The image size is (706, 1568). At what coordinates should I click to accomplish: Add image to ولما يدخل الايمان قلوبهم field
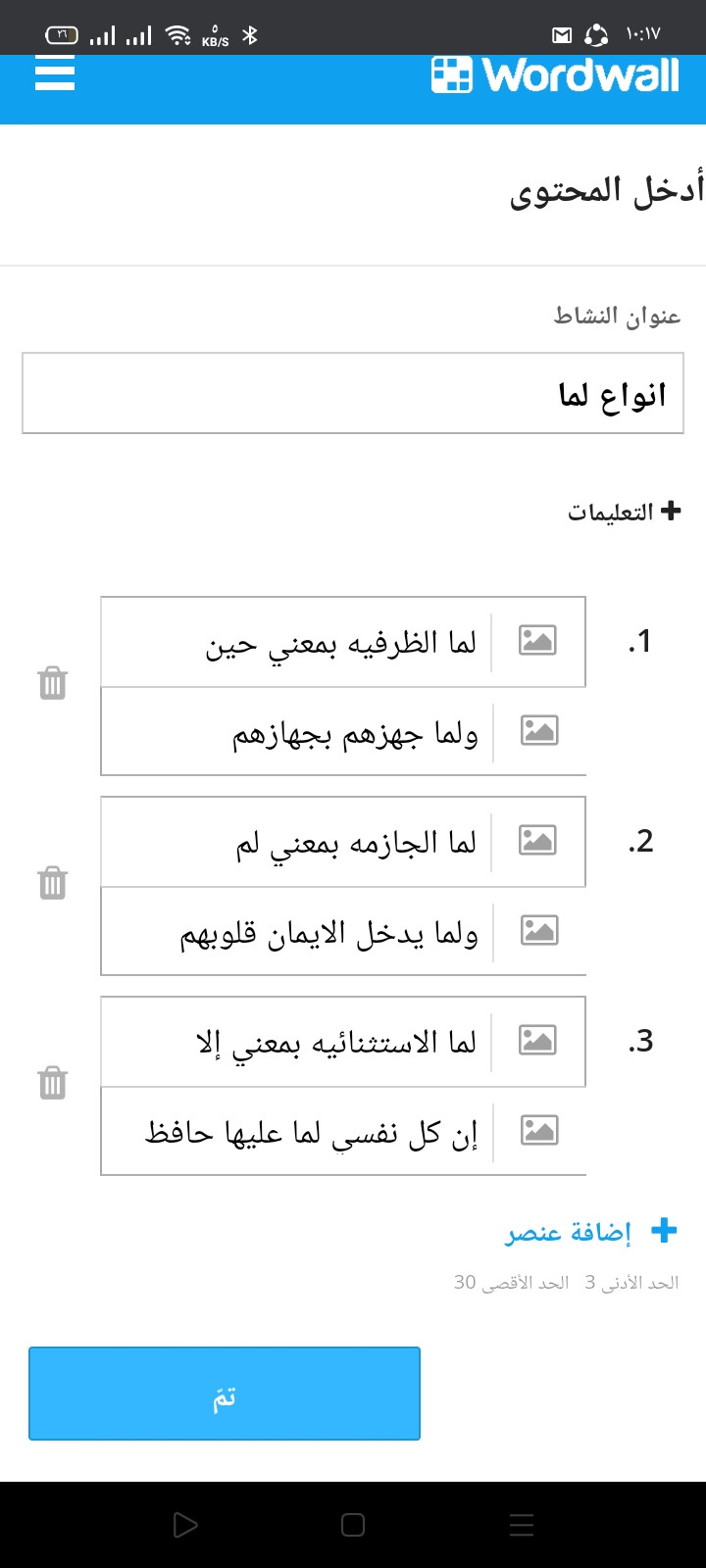538,931
